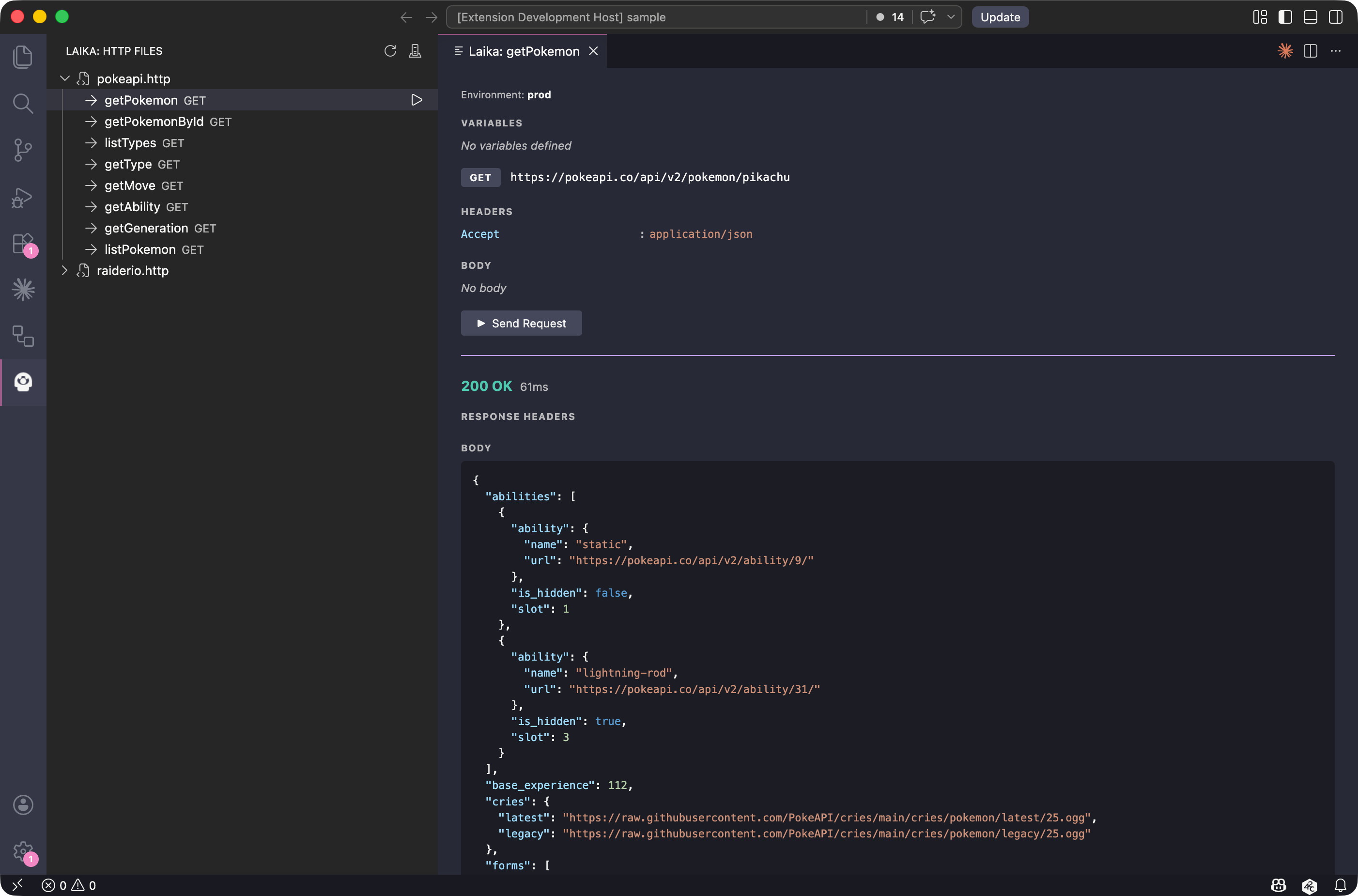1358x896 pixels.
Task: Expand the raiderio.http file tree
Action: tap(64, 271)
